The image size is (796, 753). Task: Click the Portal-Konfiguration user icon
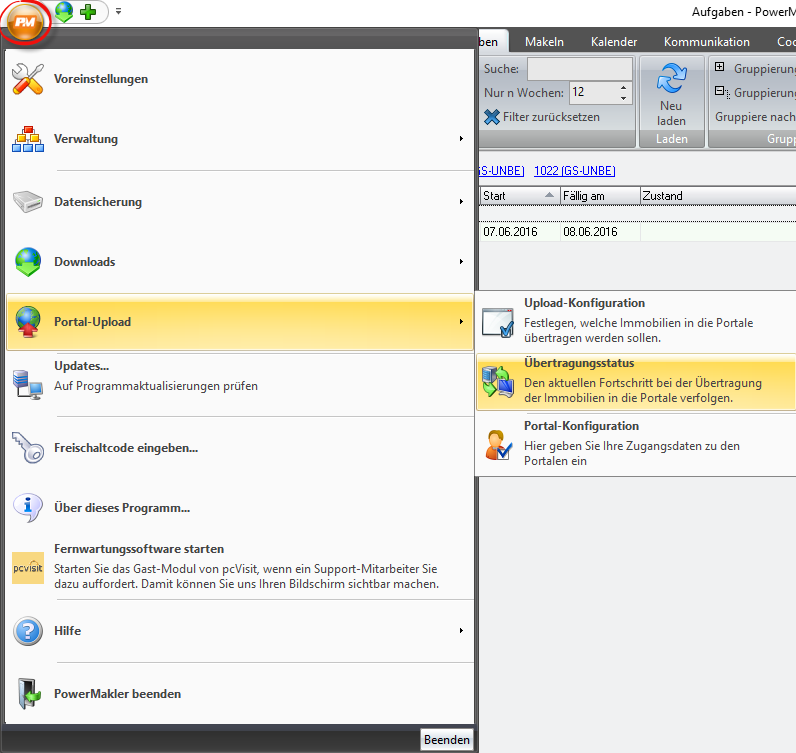[x=498, y=445]
